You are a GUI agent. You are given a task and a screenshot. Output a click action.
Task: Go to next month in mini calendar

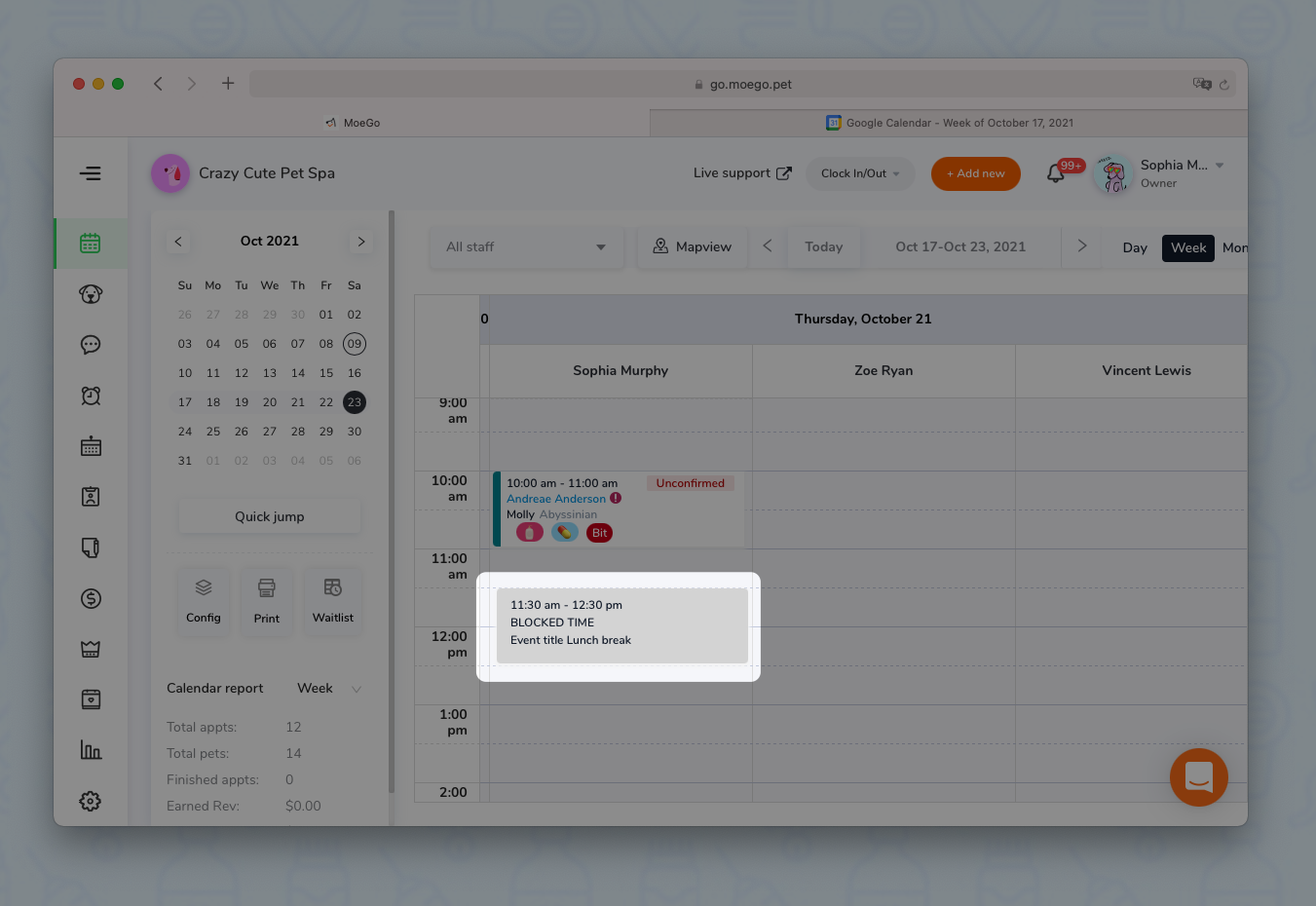click(x=361, y=242)
